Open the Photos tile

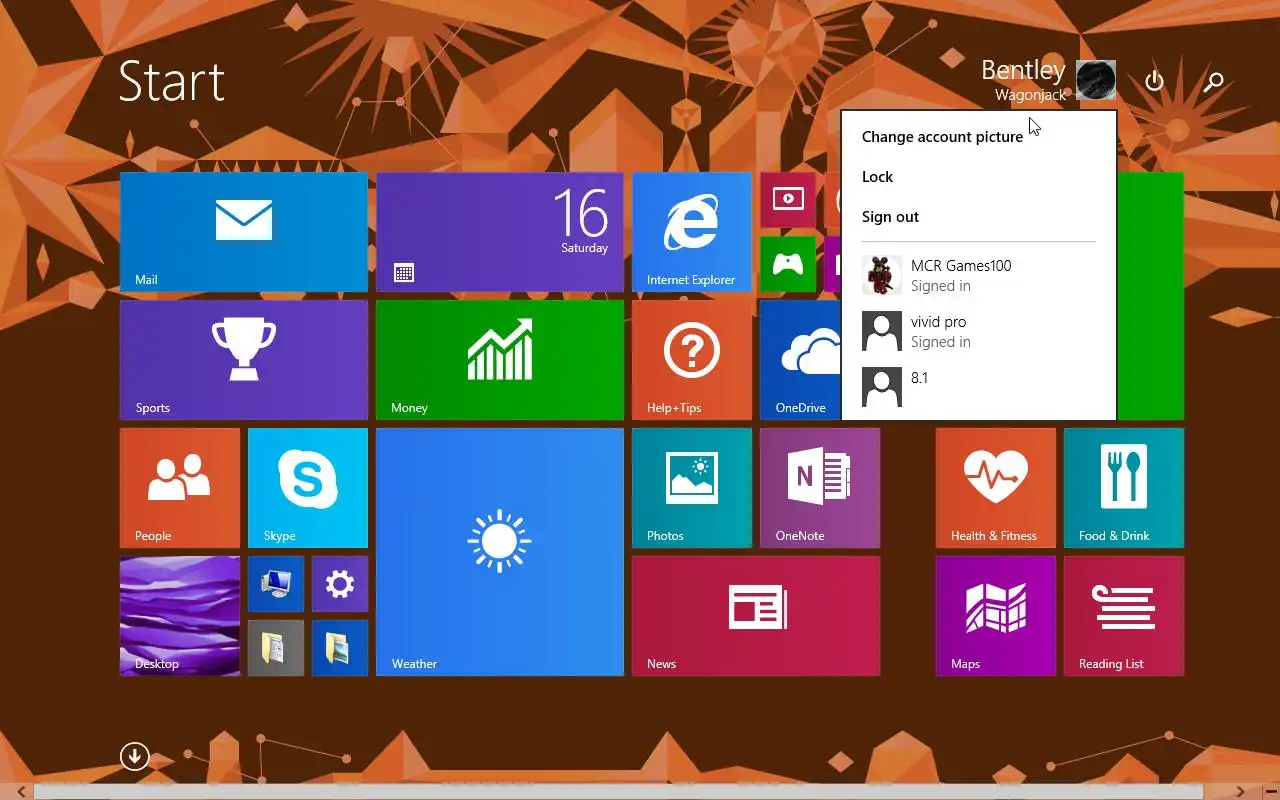click(x=692, y=488)
